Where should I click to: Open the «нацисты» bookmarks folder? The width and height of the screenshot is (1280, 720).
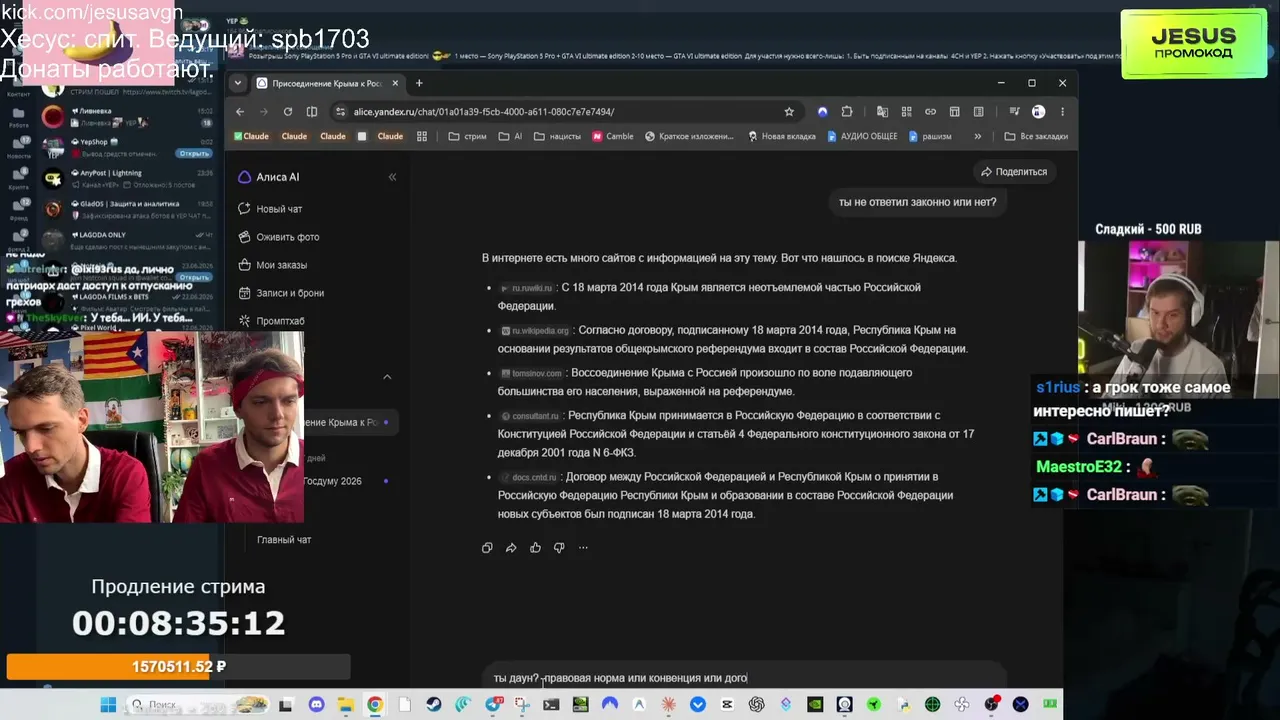[558, 136]
